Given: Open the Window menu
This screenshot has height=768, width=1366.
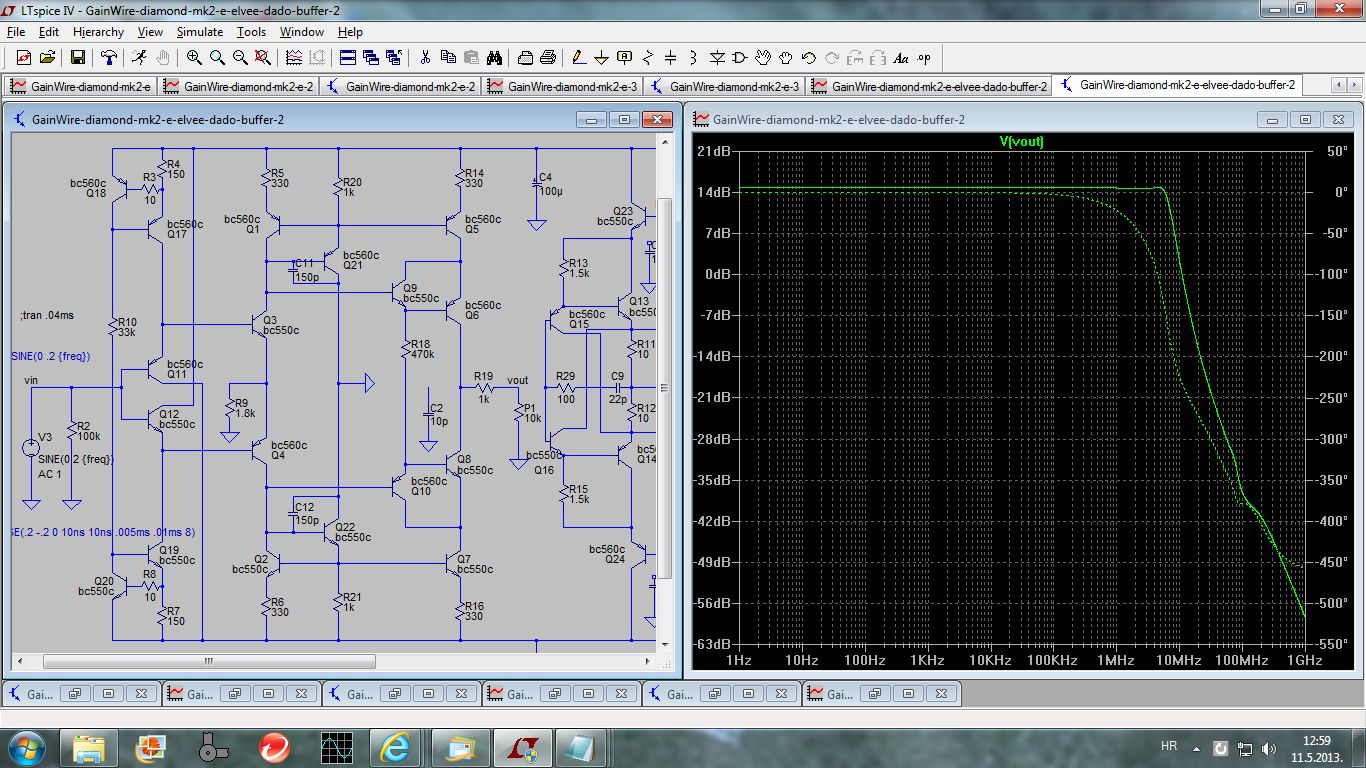Looking at the screenshot, I should (301, 32).
